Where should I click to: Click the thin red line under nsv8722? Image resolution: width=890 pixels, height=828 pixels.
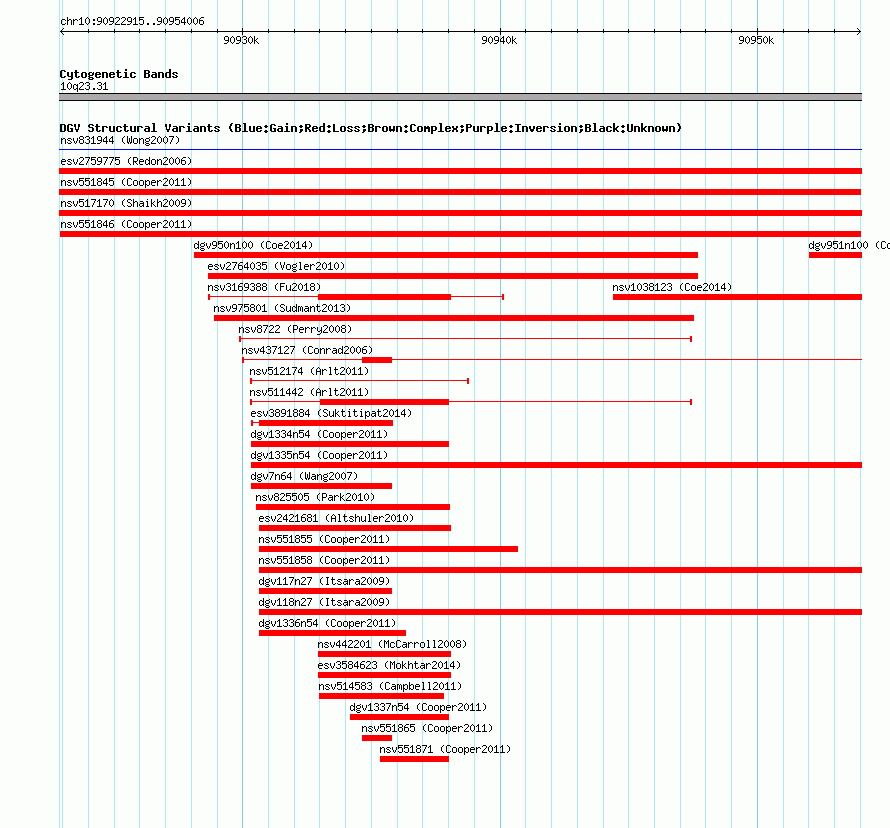click(465, 339)
